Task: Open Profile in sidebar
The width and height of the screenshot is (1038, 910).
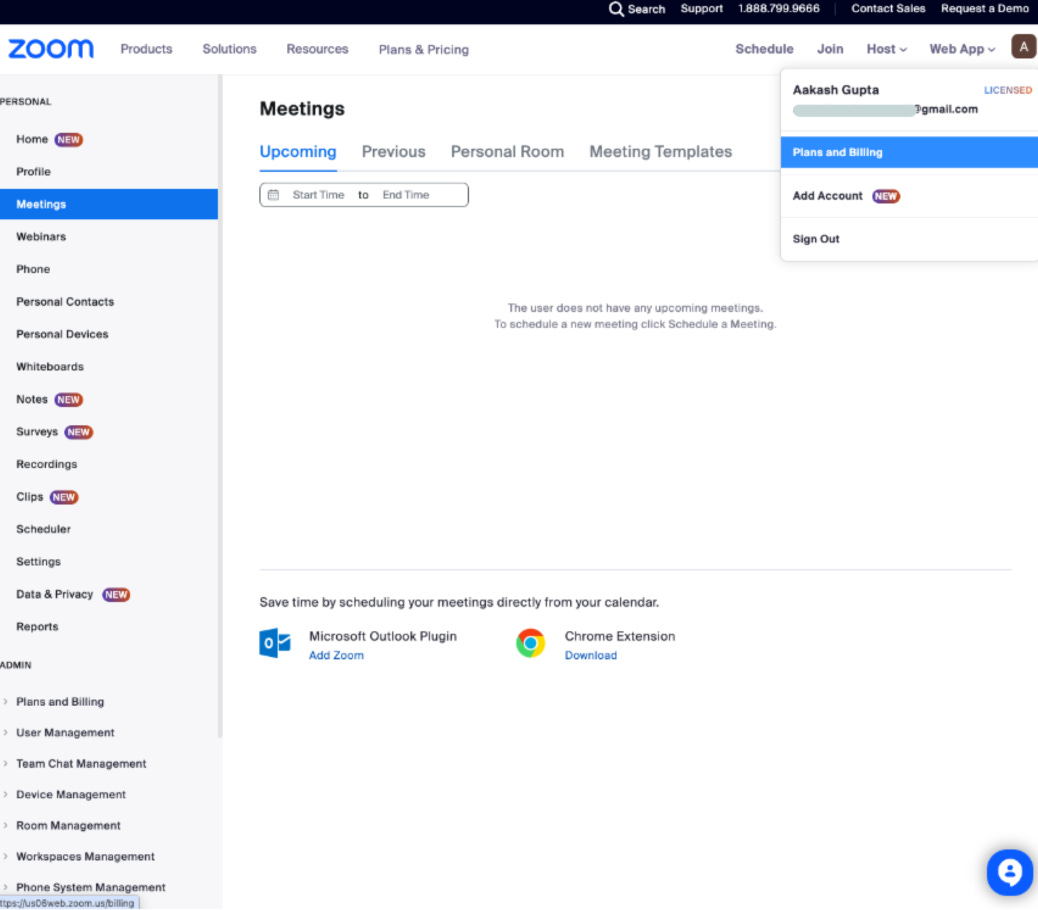Action: pyautogui.click(x=33, y=172)
